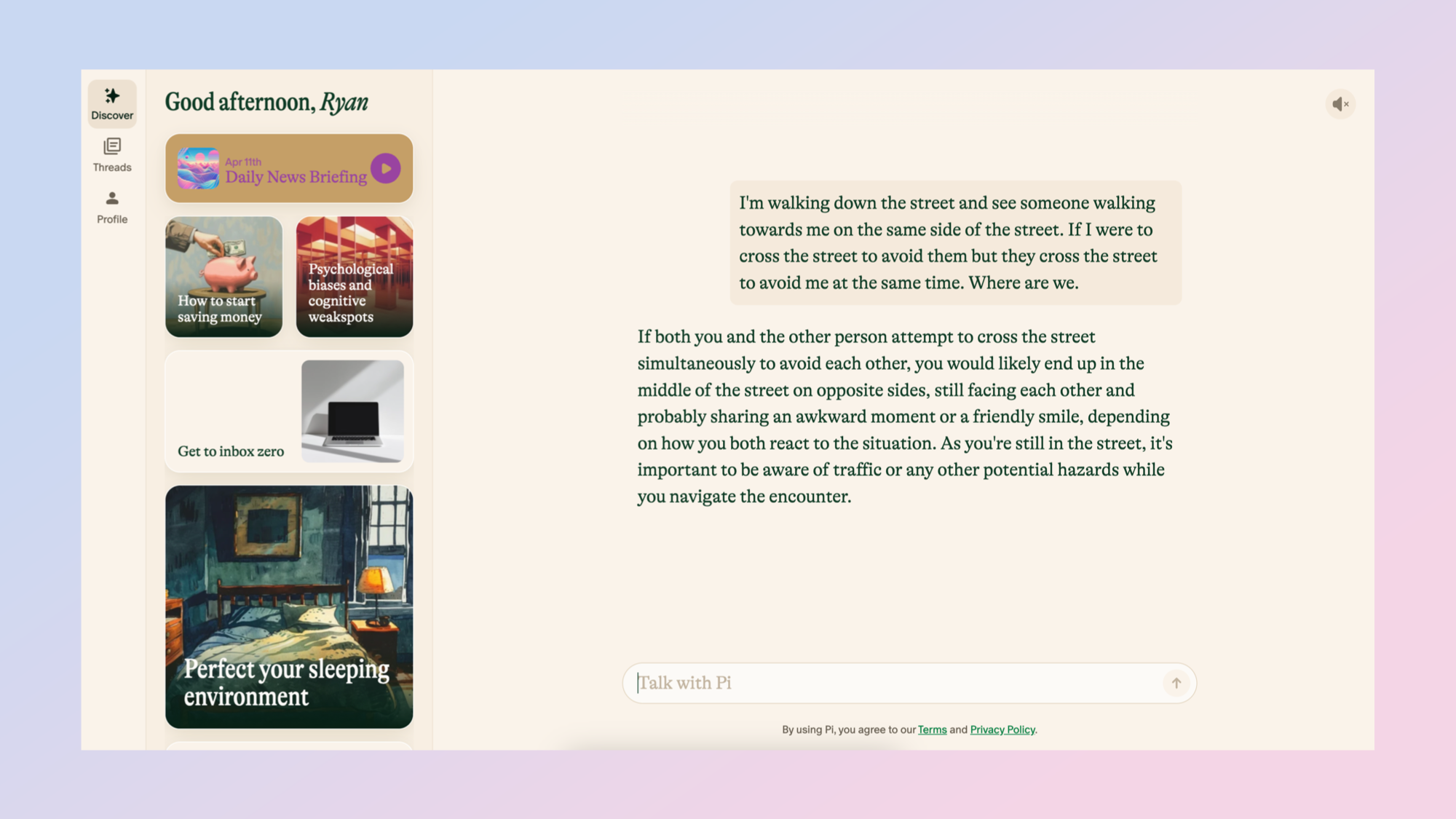Open the Threads icon in sidebar
Screen dimensions: 1456x819
click(x=112, y=147)
